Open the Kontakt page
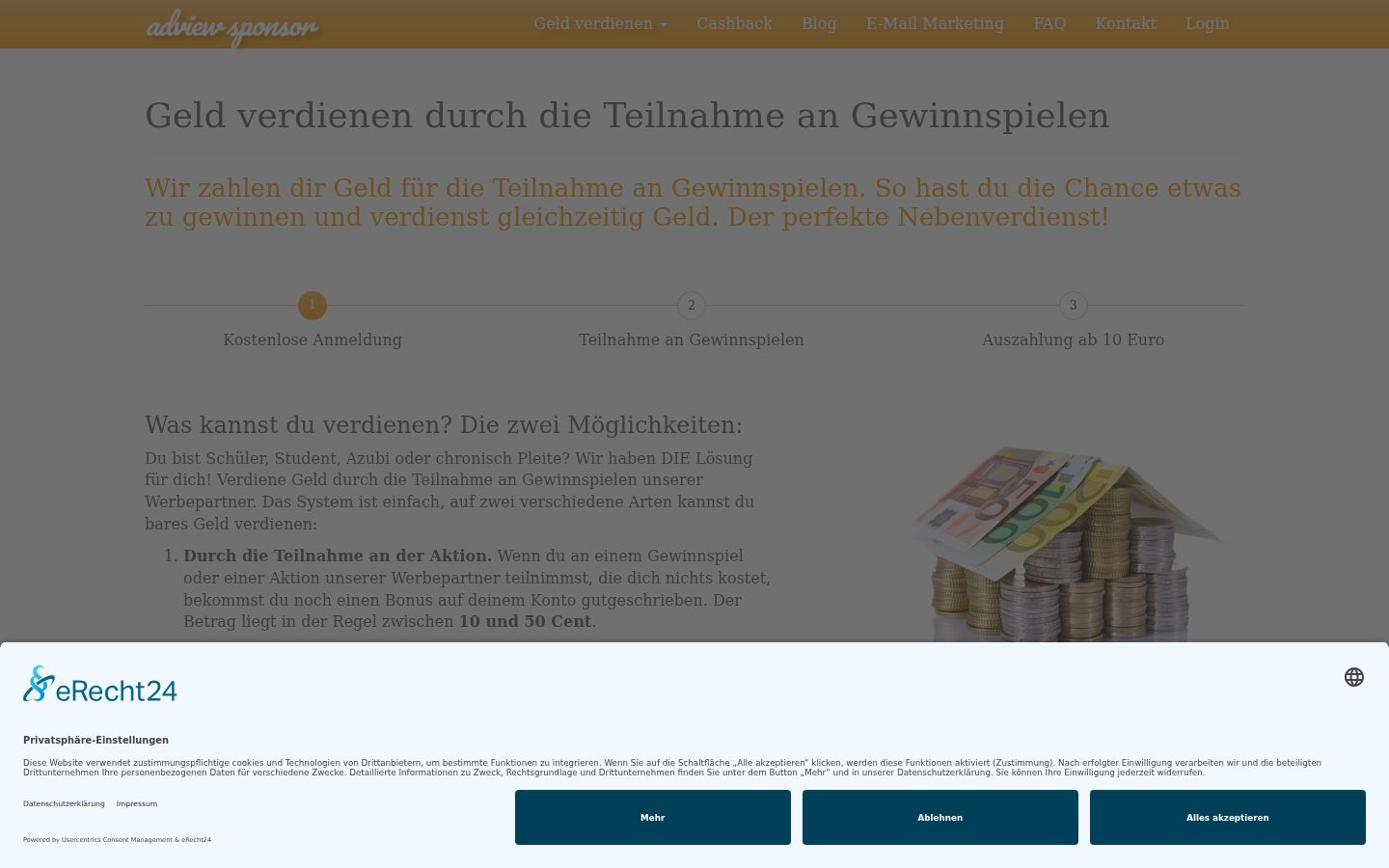The width and height of the screenshot is (1389, 868). [x=1126, y=23]
